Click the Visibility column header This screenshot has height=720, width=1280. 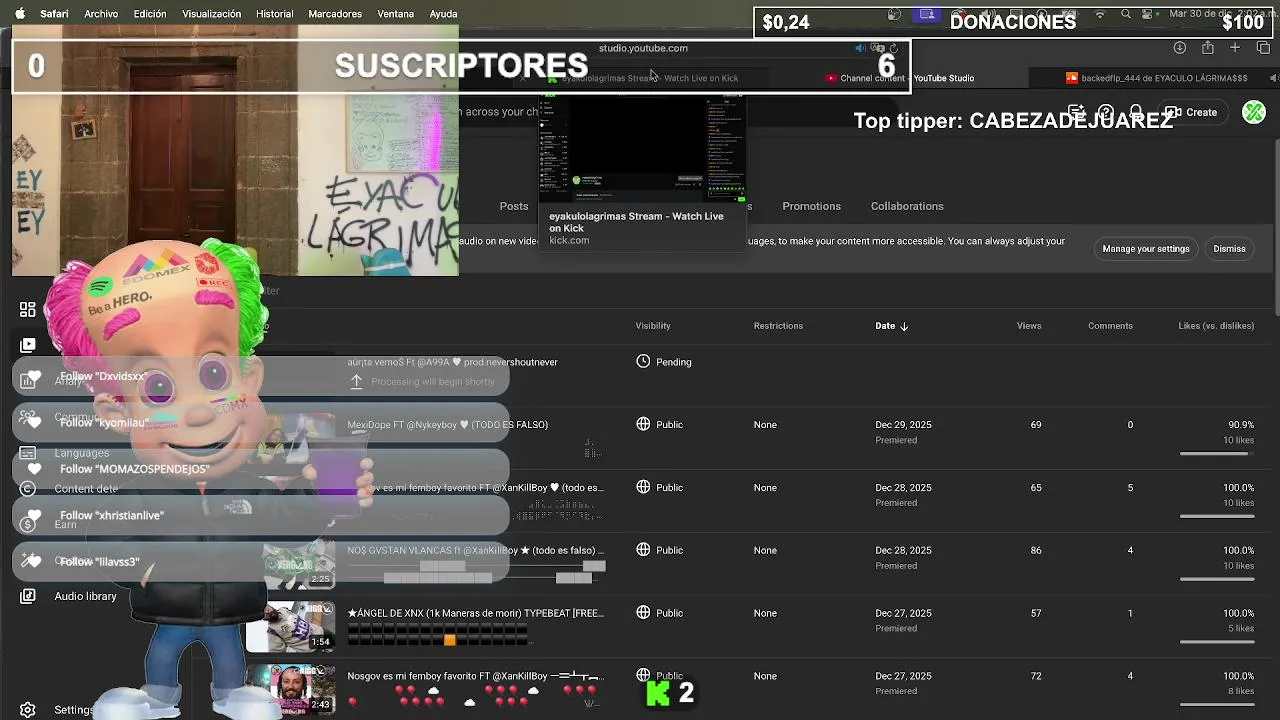(653, 326)
